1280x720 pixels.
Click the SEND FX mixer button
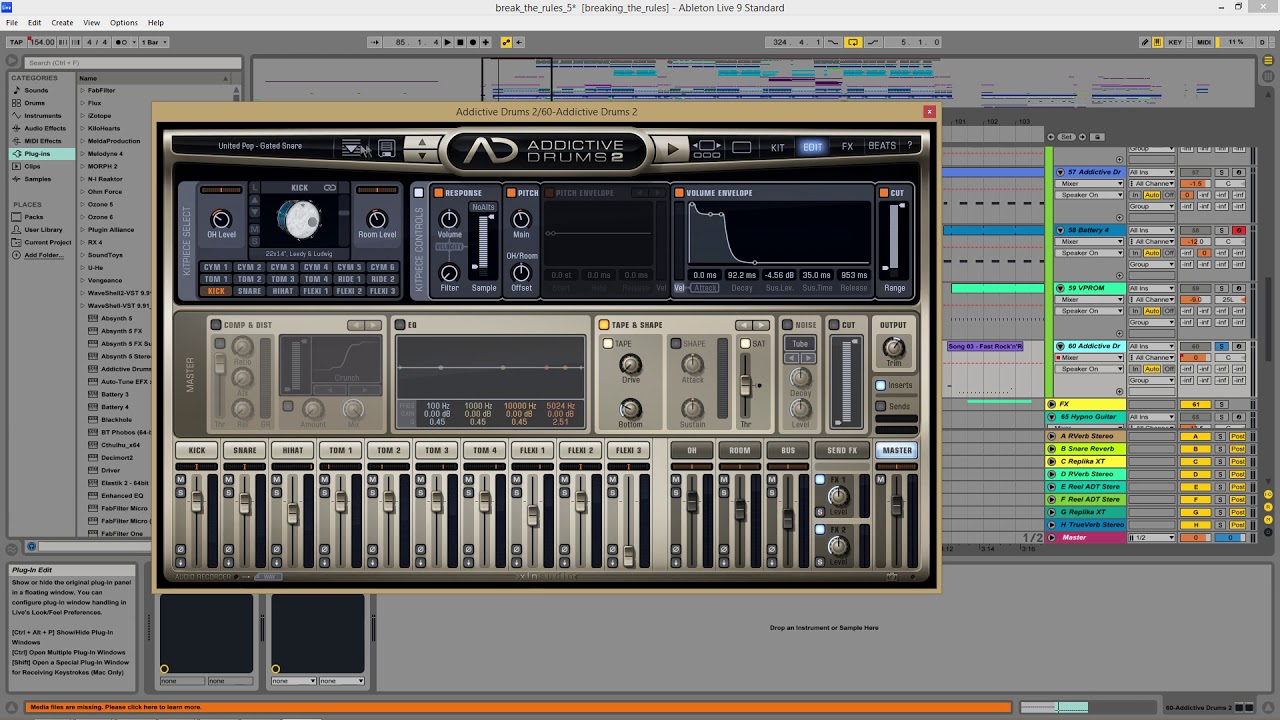tap(842, 451)
